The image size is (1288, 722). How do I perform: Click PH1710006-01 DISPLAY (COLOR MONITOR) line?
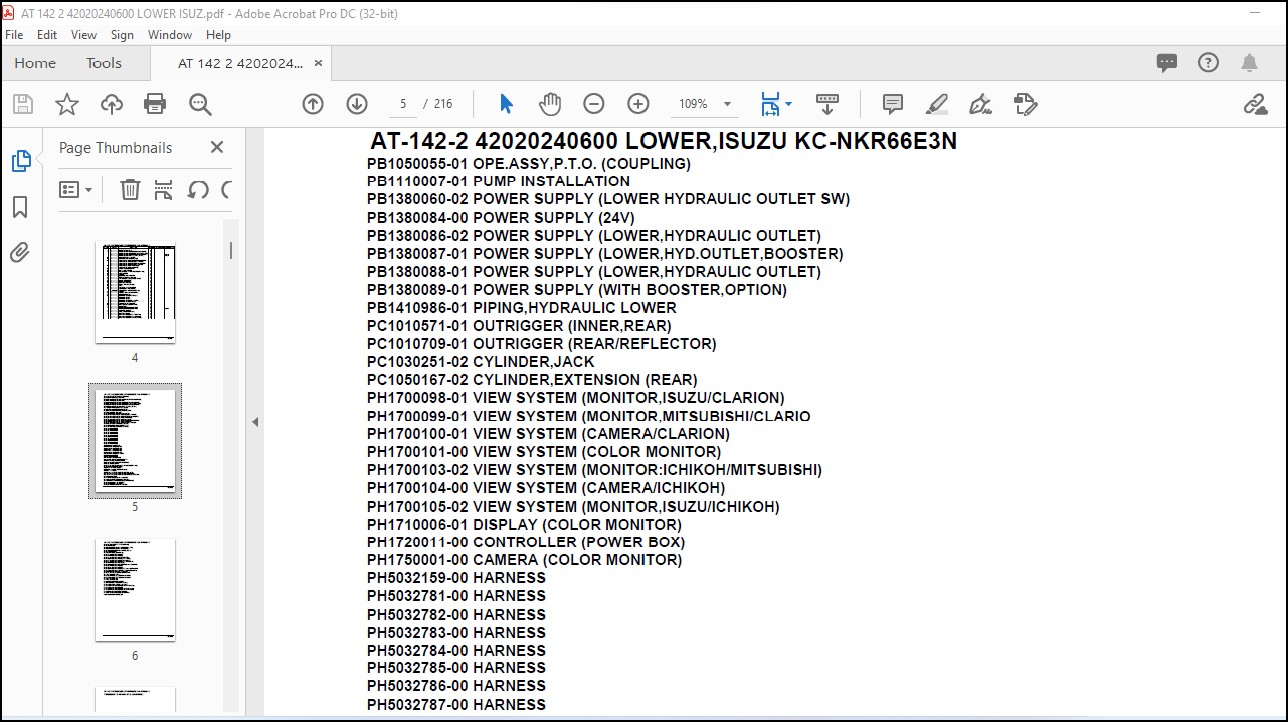pos(524,524)
